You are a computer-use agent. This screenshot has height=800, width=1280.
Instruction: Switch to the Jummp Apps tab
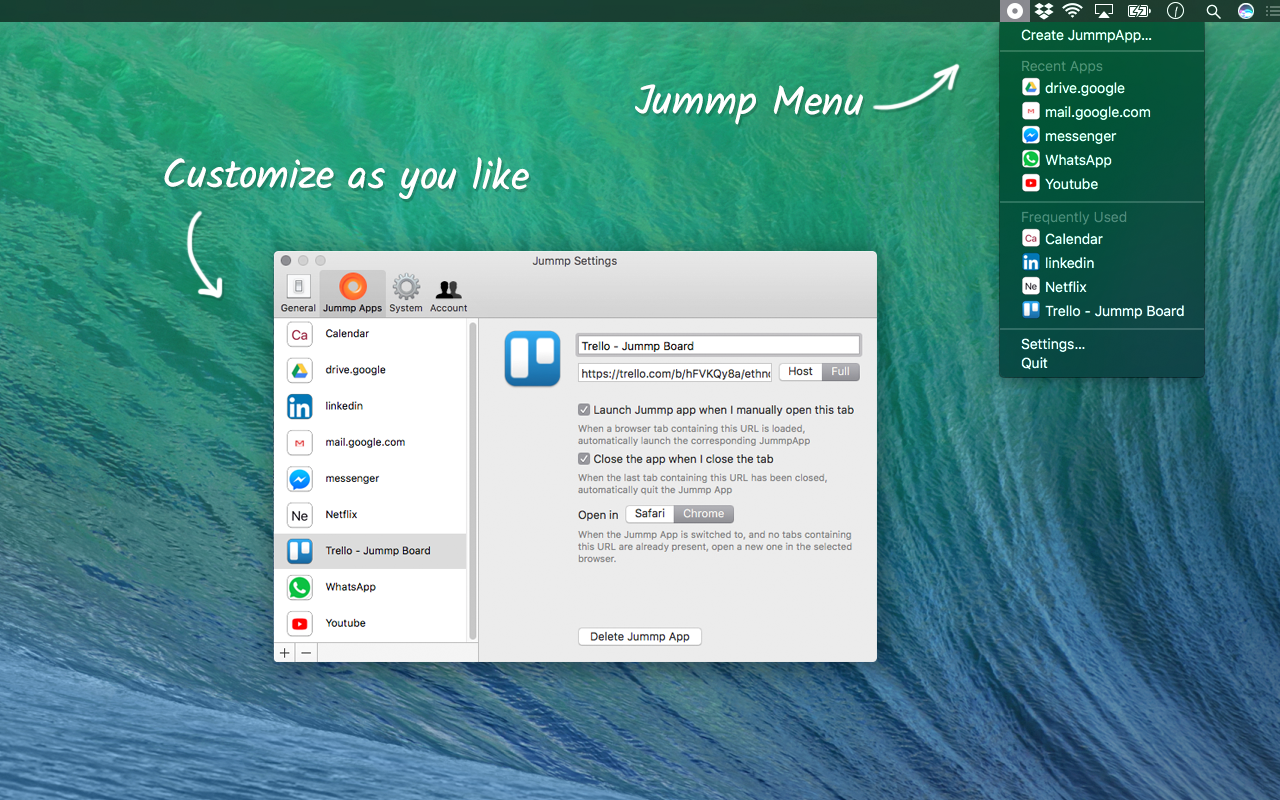point(352,293)
